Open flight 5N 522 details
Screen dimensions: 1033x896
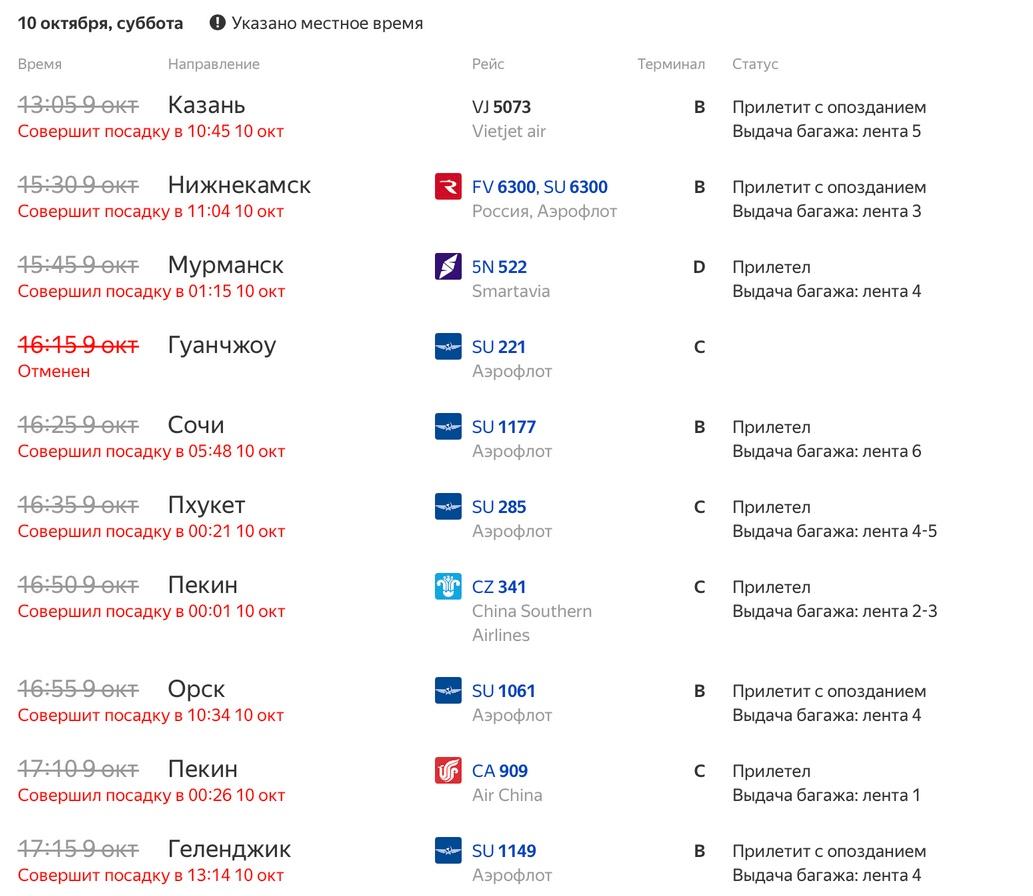pyautogui.click(x=499, y=267)
